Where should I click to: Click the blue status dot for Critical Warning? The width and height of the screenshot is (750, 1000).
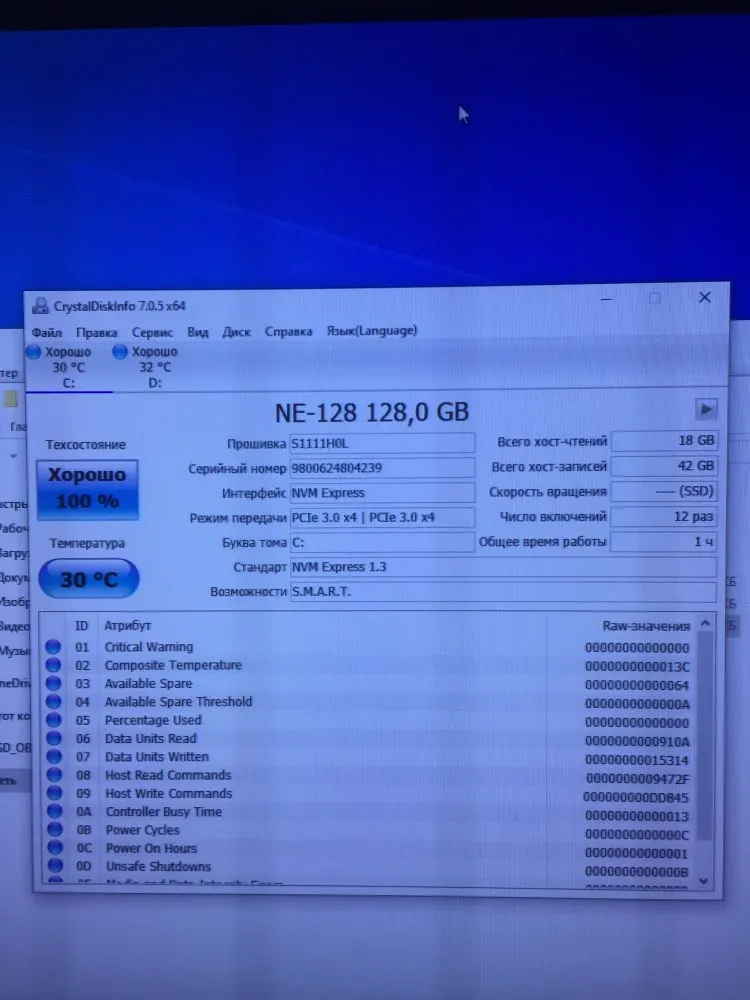pyautogui.click(x=53, y=647)
